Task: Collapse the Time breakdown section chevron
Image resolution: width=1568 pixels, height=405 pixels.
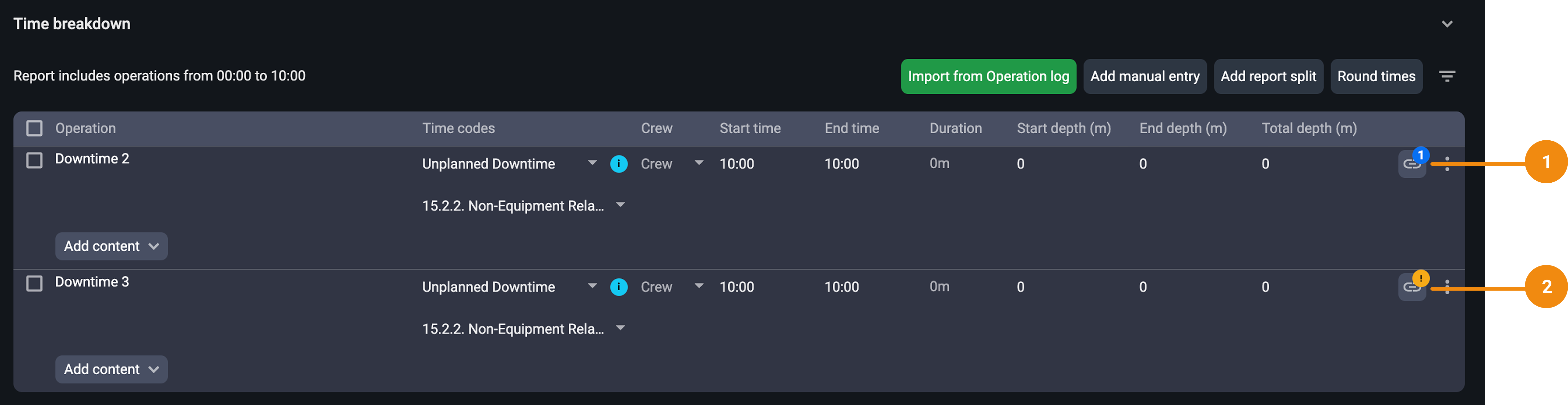Action: (x=1447, y=24)
